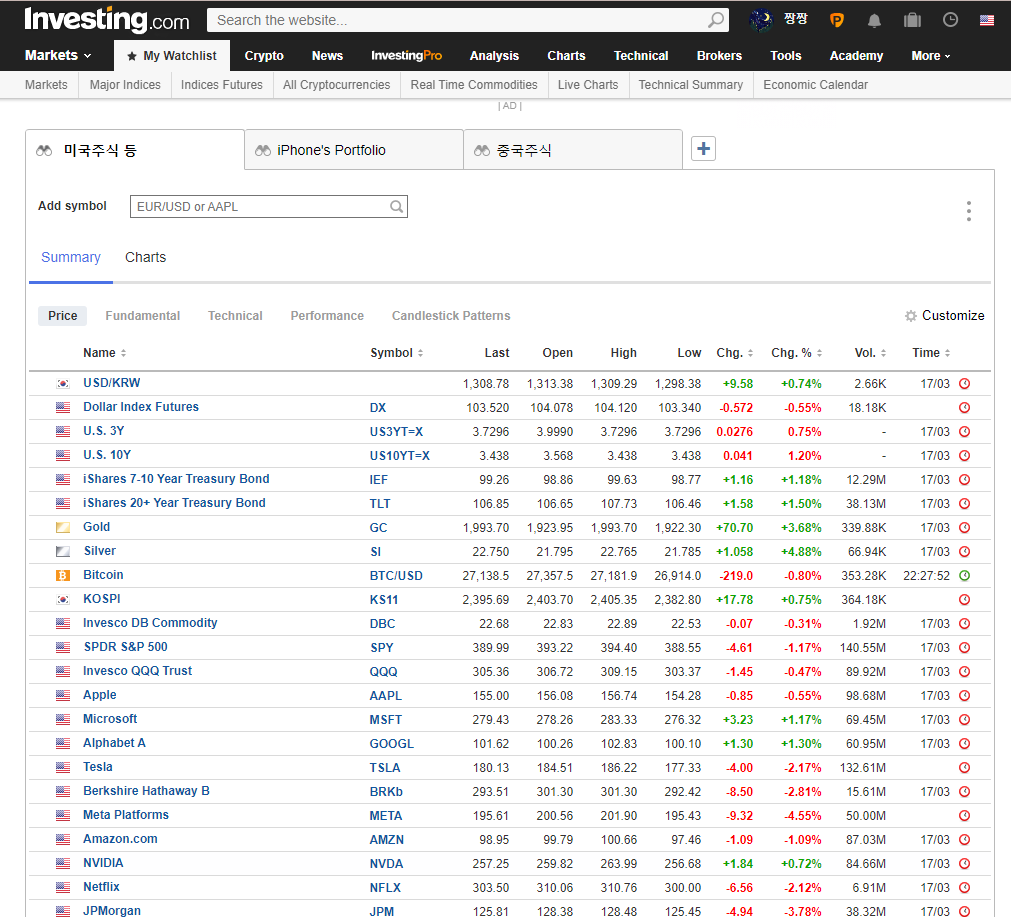Click the briefcase portfolio icon in the header
Viewport: 1011px width, 917px height.
point(911,19)
